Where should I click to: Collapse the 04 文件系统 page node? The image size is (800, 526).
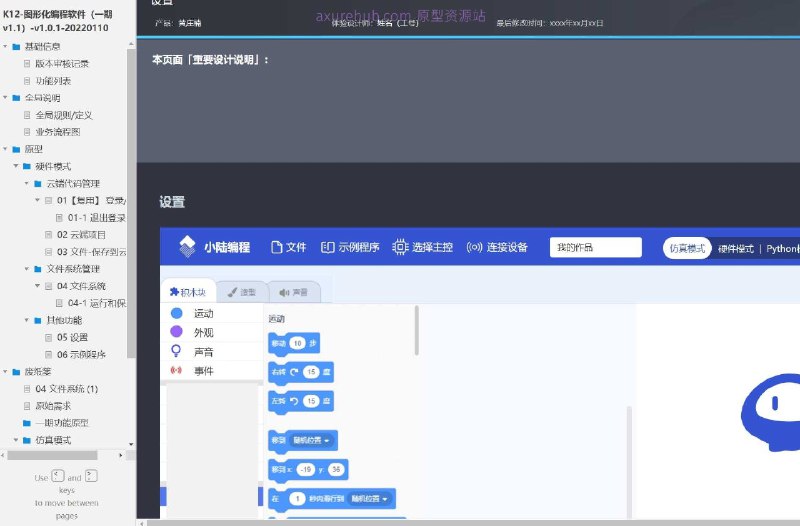coord(37,286)
